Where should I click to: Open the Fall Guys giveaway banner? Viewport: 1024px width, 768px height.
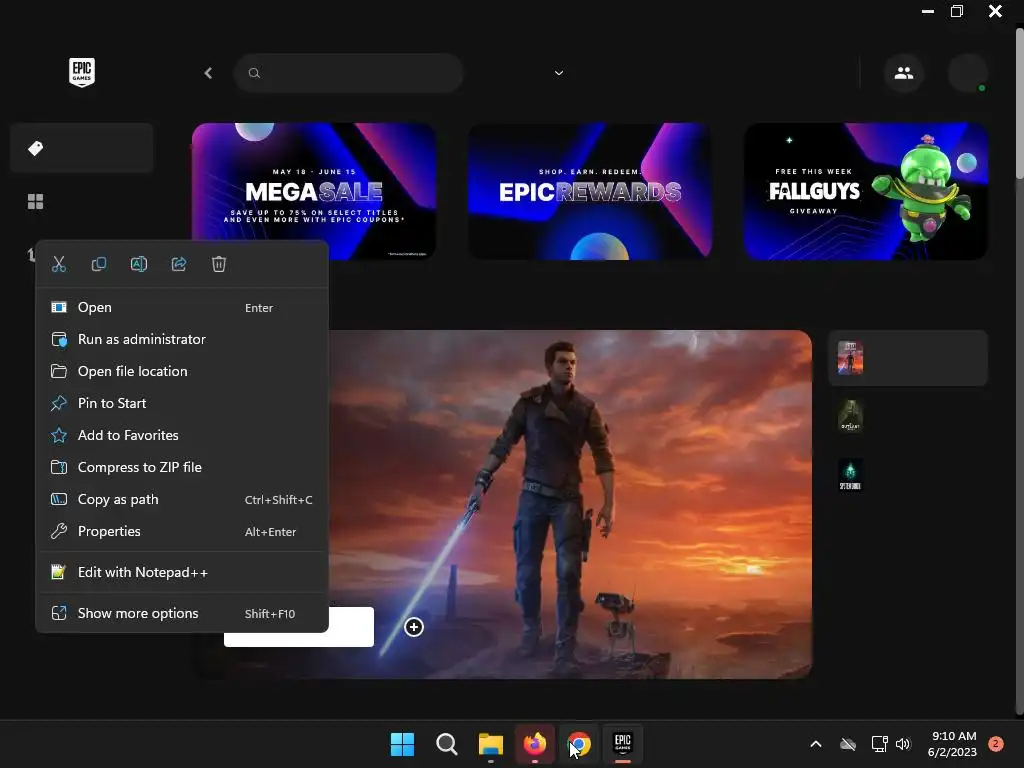click(x=866, y=191)
